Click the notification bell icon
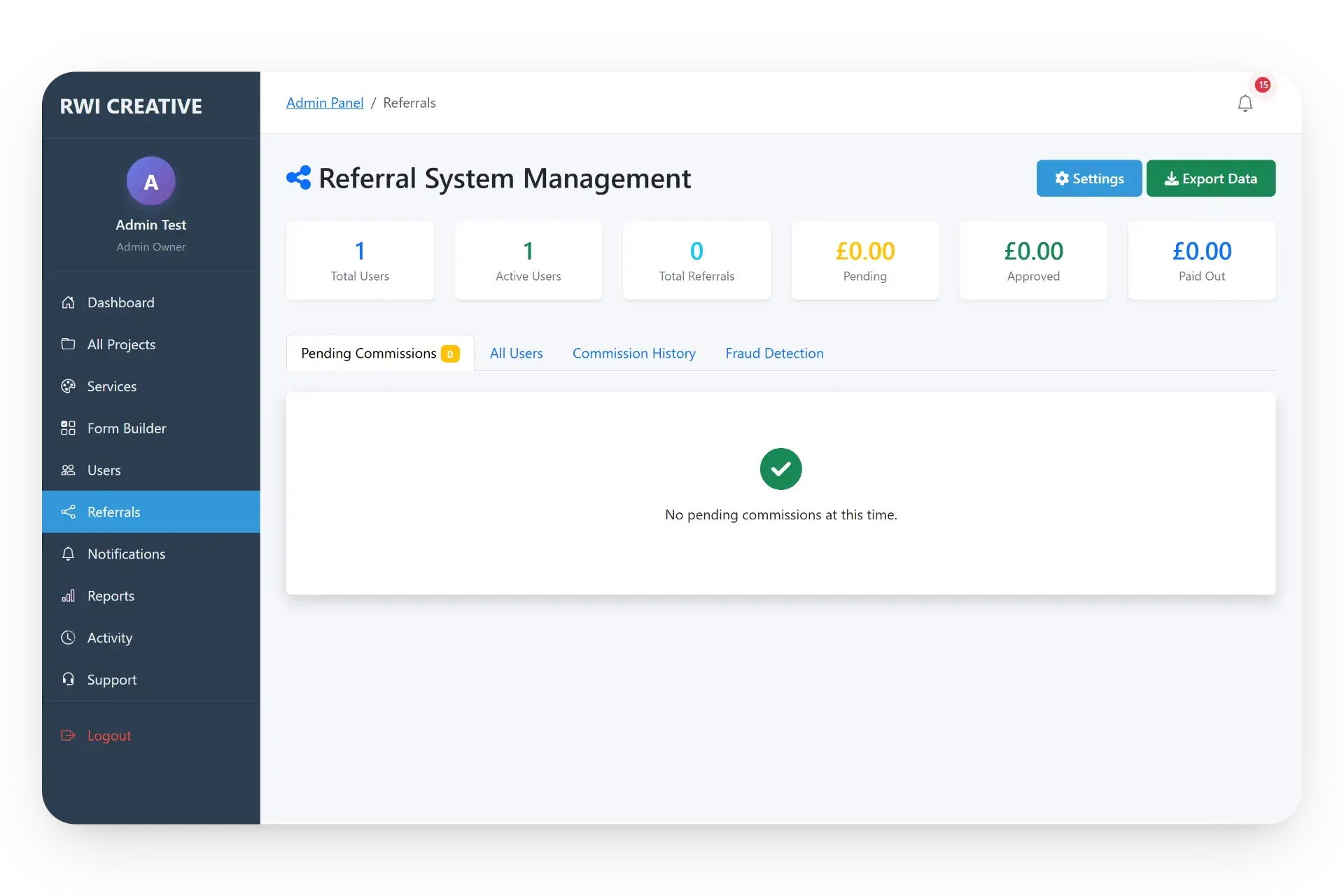The width and height of the screenshot is (1344, 896). 1245,104
